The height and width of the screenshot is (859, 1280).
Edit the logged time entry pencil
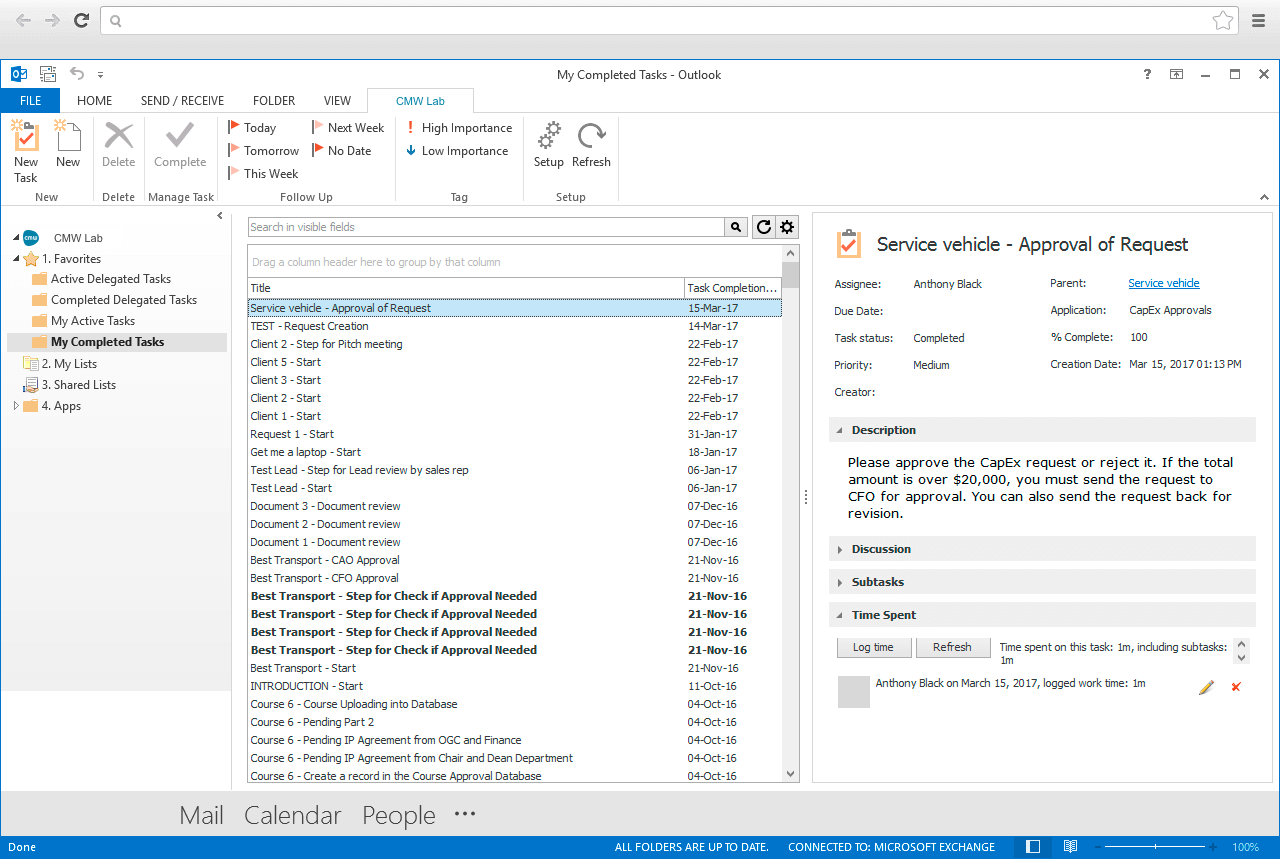click(x=1206, y=688)
